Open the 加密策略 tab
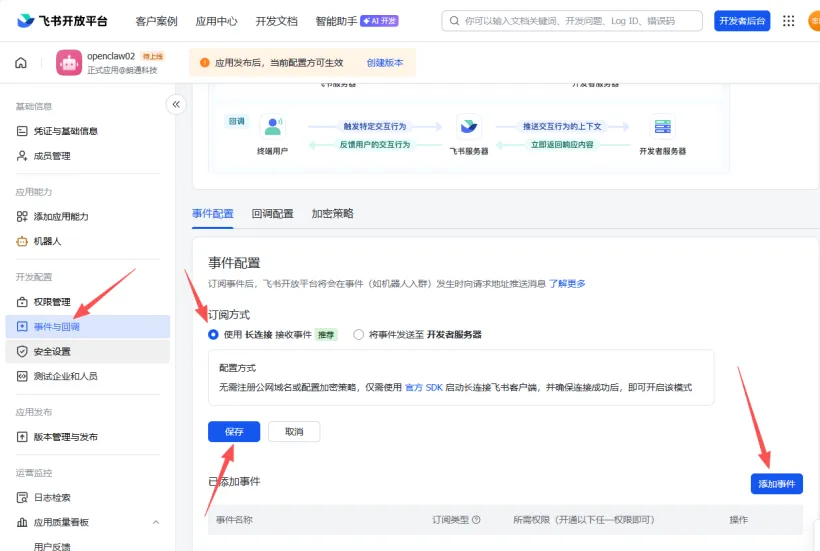The image size is (820, 551). tap(333, 214)
